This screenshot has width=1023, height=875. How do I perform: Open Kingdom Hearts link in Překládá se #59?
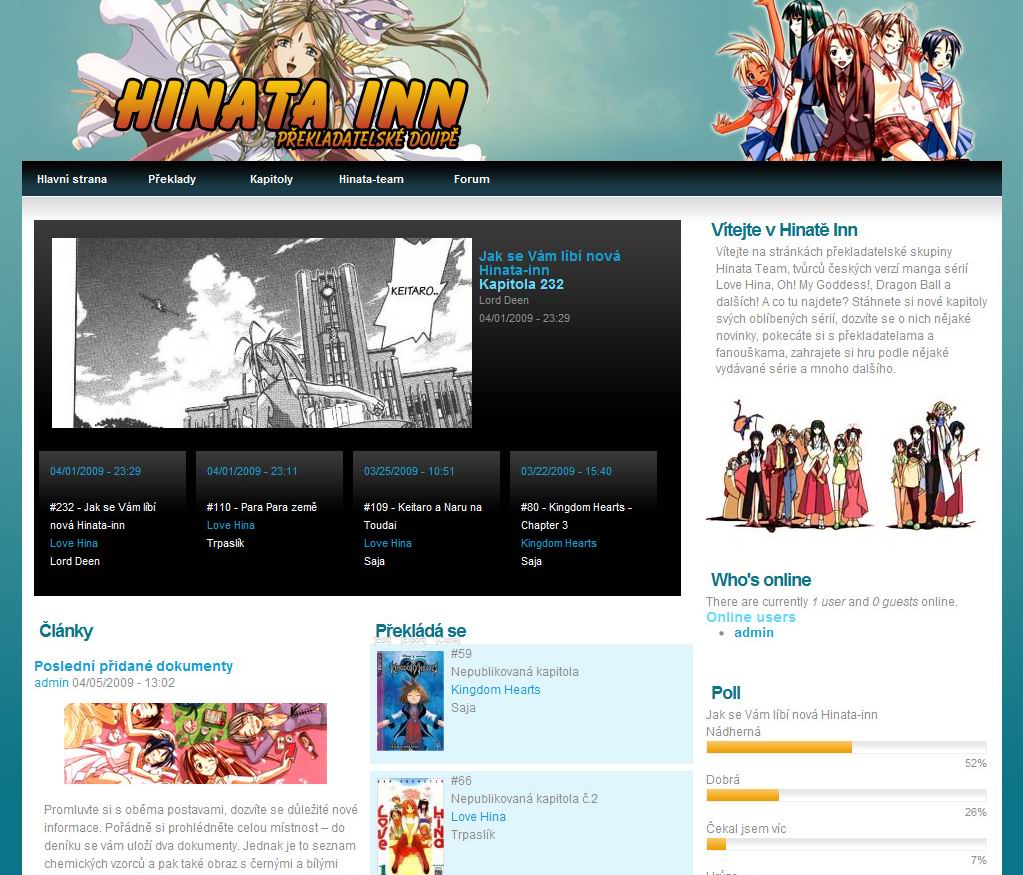tap(495, 690)
